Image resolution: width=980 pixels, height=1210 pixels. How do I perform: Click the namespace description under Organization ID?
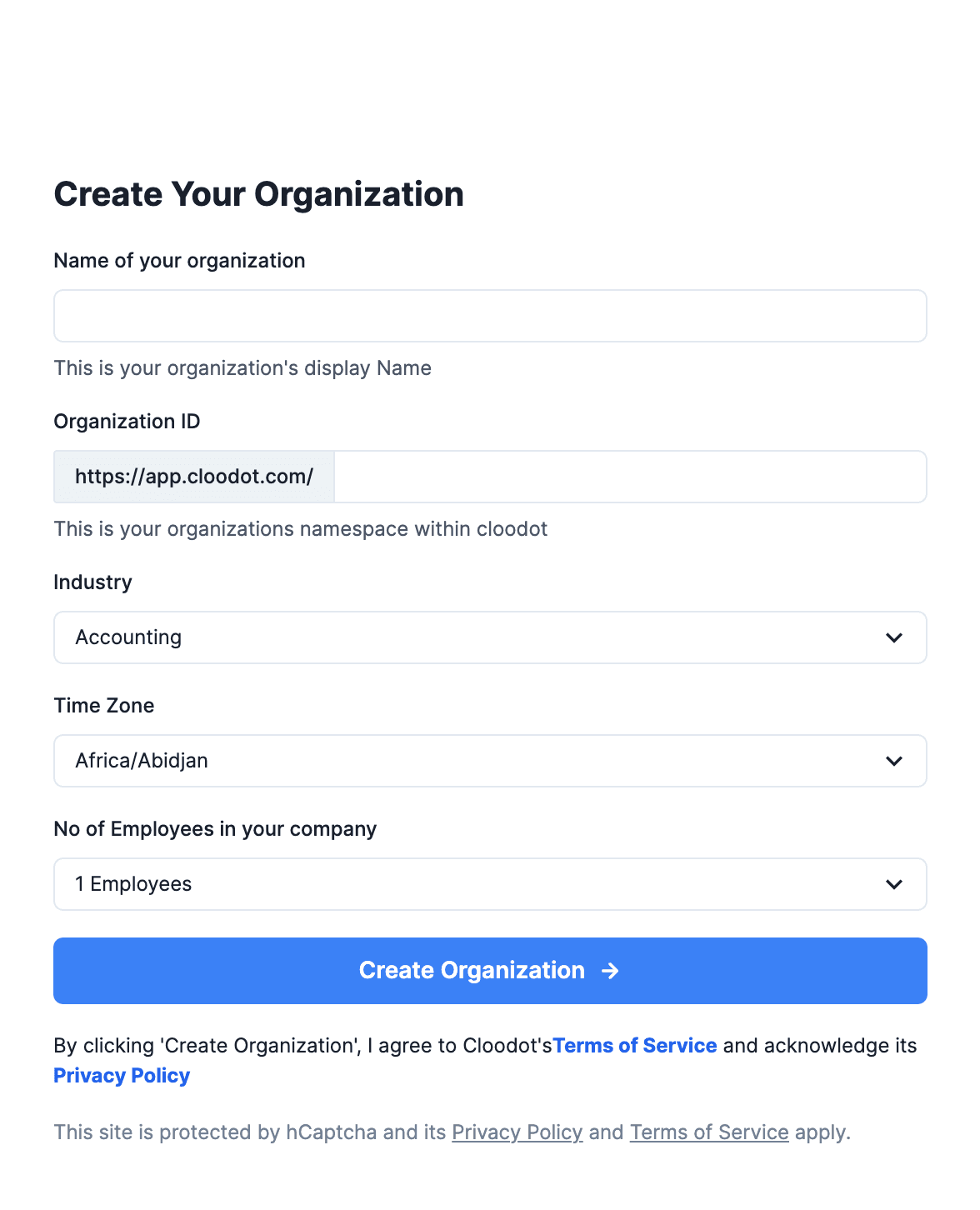(x=301, y=528)
